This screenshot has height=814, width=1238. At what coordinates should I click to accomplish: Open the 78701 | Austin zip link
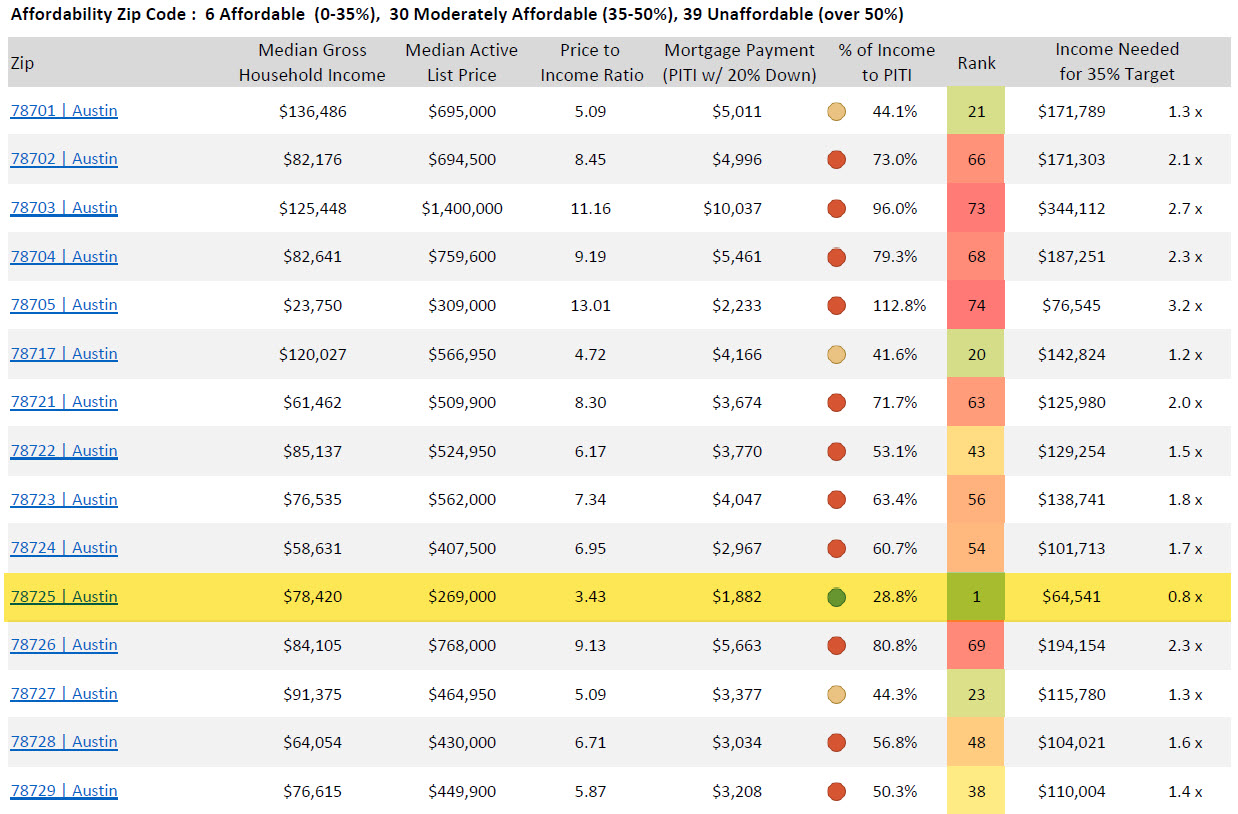(x=64, y=111)
